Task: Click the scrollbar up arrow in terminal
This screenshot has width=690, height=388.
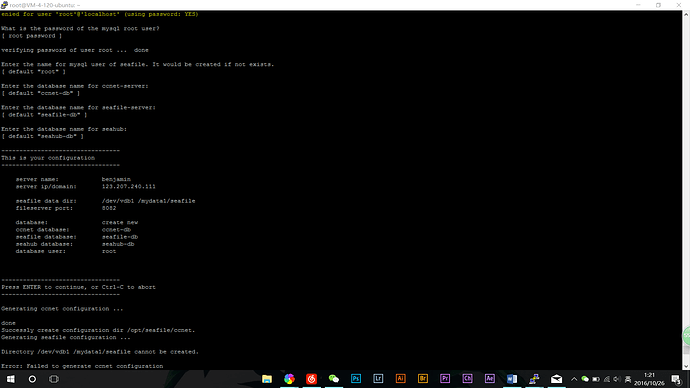Action: pos(686,14)
